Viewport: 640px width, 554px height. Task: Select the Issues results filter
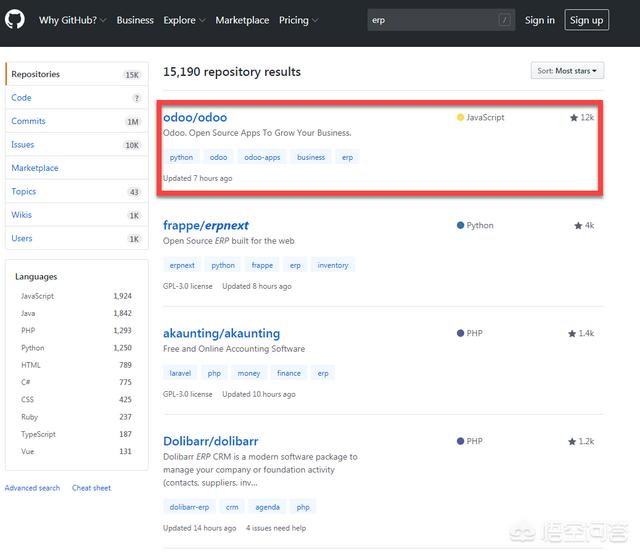(x=76, y=145)
